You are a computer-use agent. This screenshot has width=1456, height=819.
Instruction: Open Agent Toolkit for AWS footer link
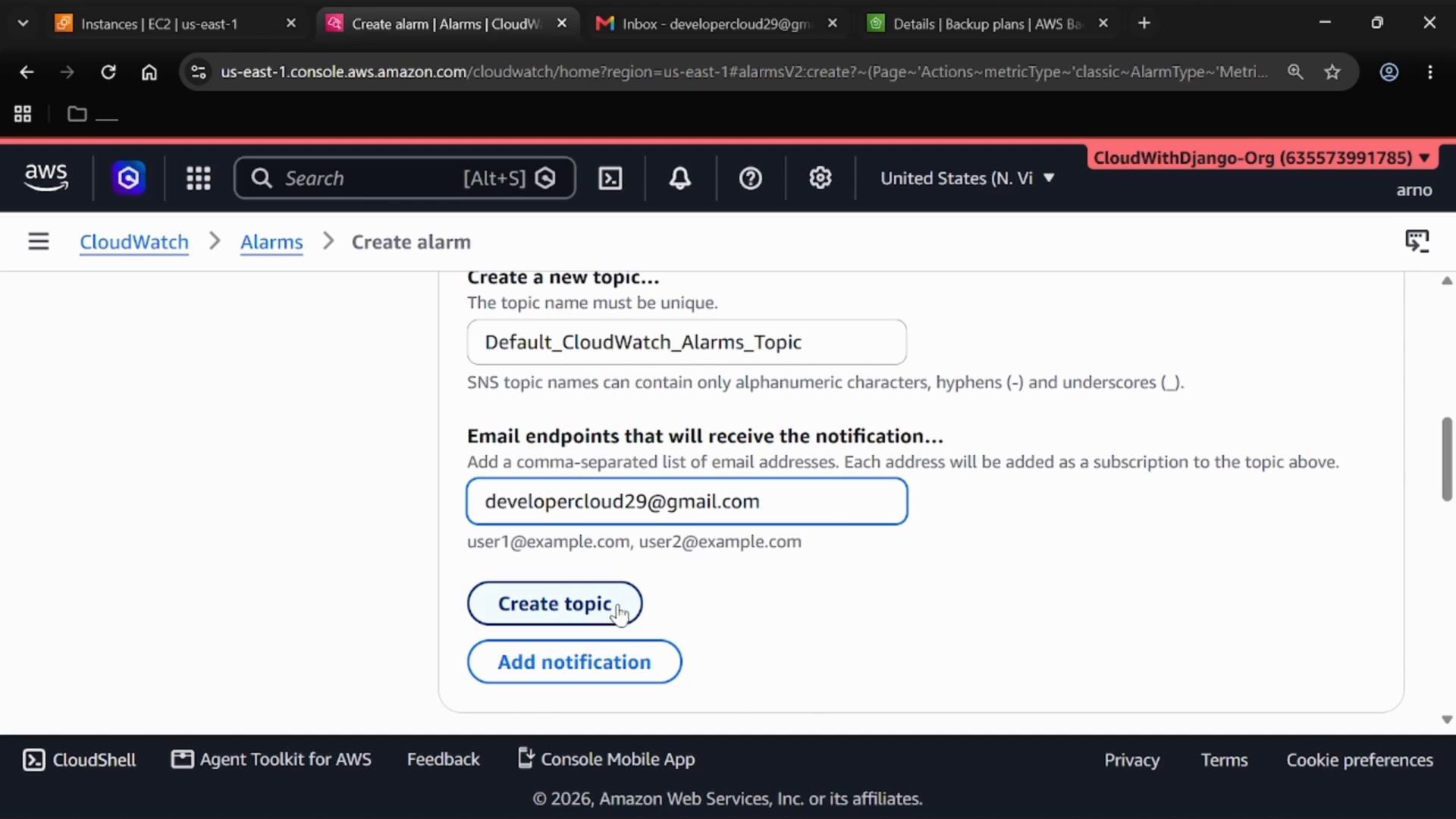(x=271, y=759)
